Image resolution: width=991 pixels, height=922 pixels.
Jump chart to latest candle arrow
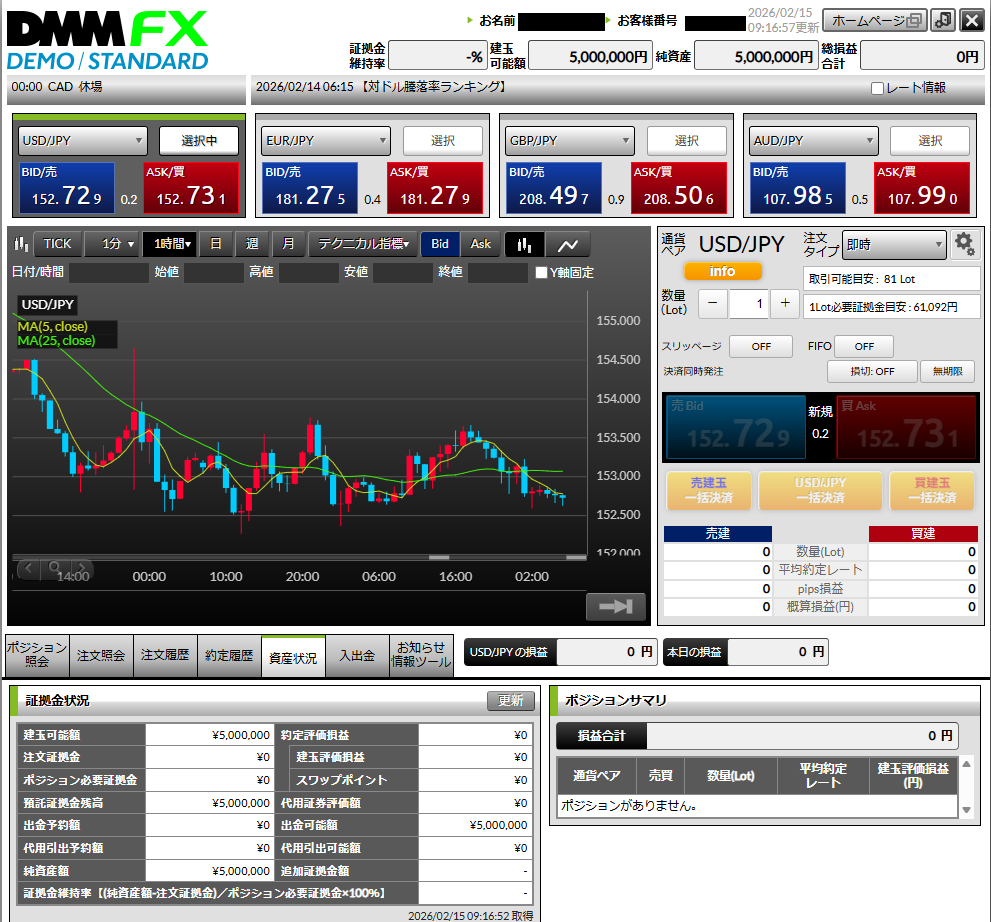coord(615,606)
